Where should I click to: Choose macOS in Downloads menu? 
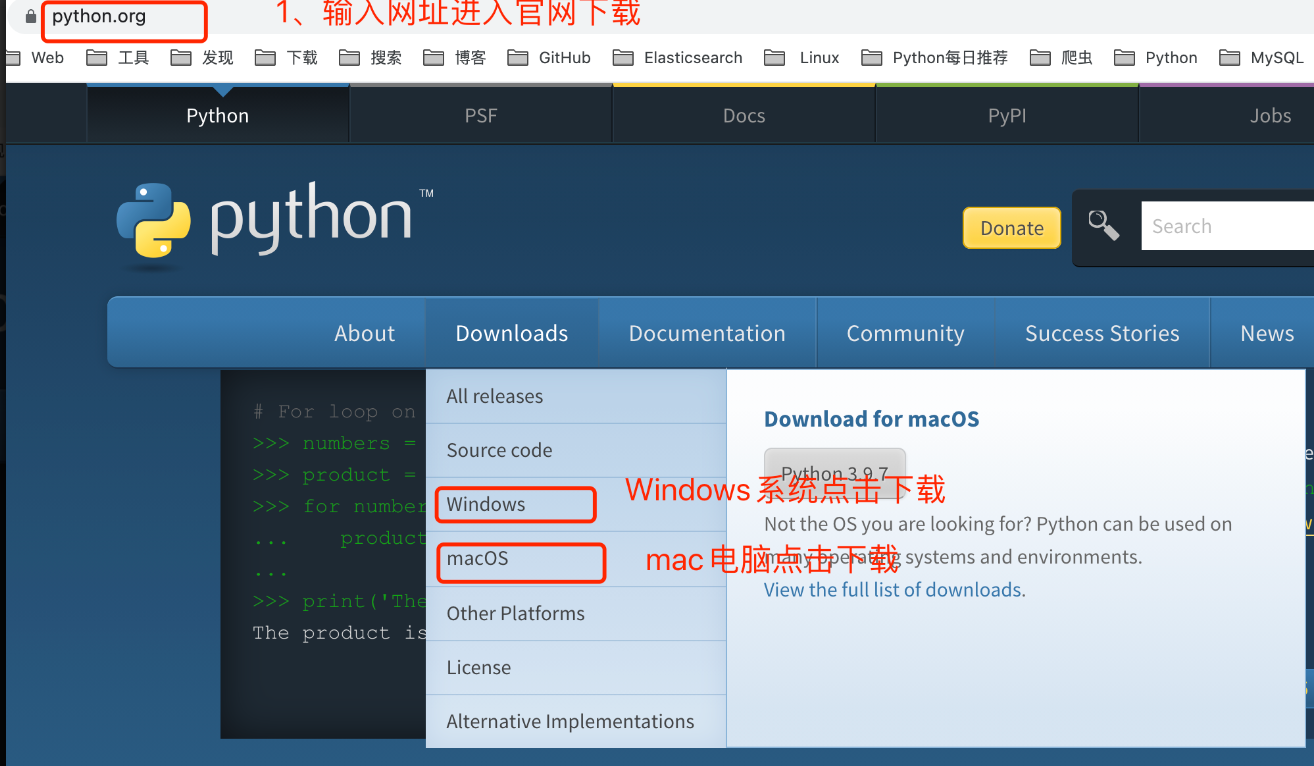tap(576, 558)
